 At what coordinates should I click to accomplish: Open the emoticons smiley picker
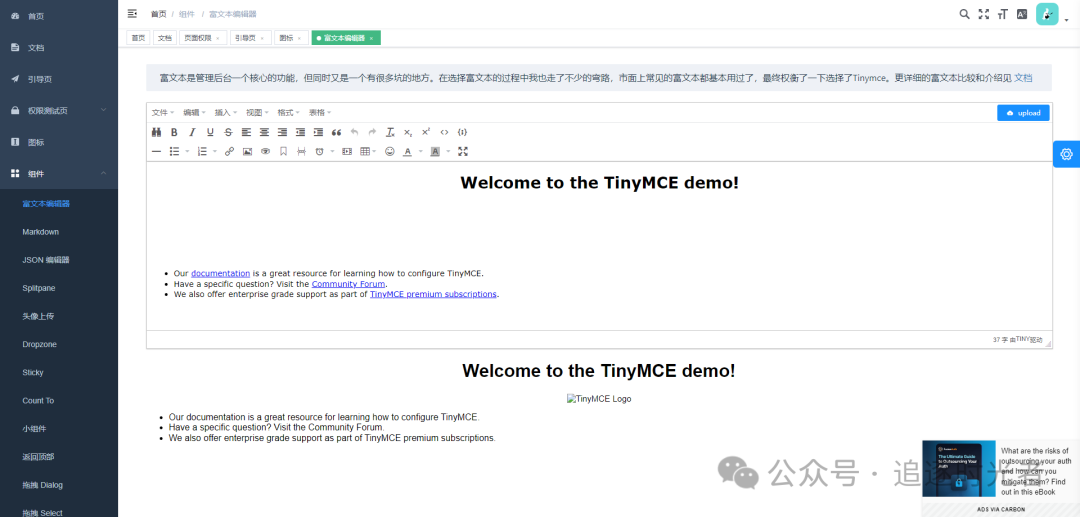[389, 152]
